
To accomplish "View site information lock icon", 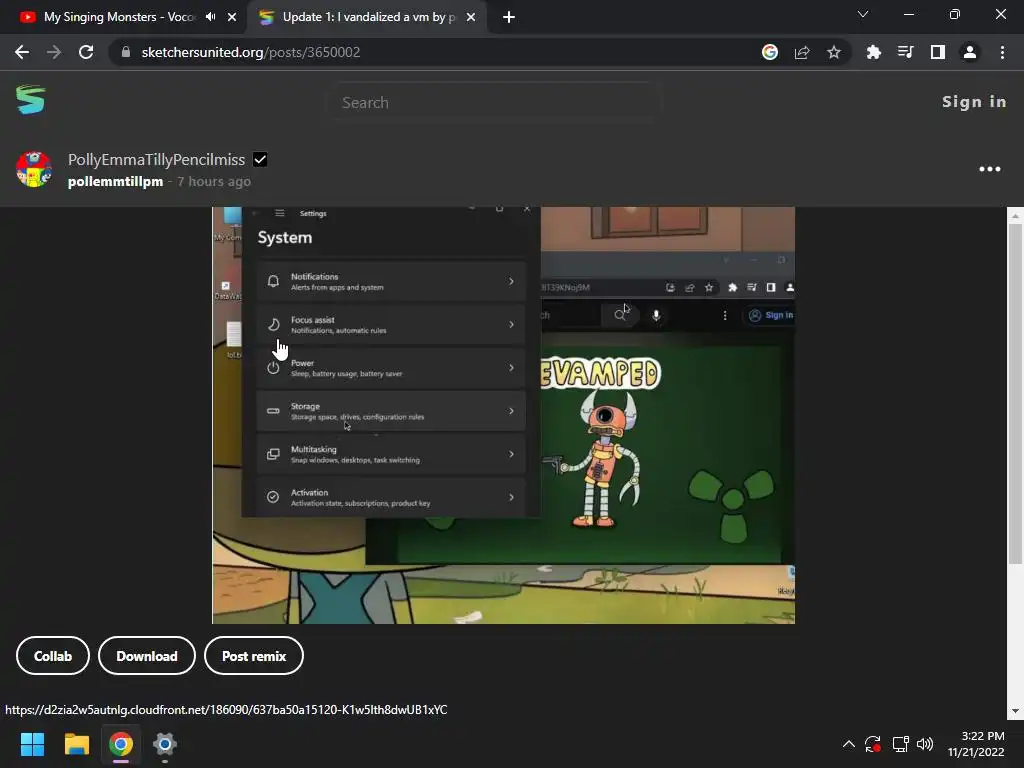I will [126, 52].
